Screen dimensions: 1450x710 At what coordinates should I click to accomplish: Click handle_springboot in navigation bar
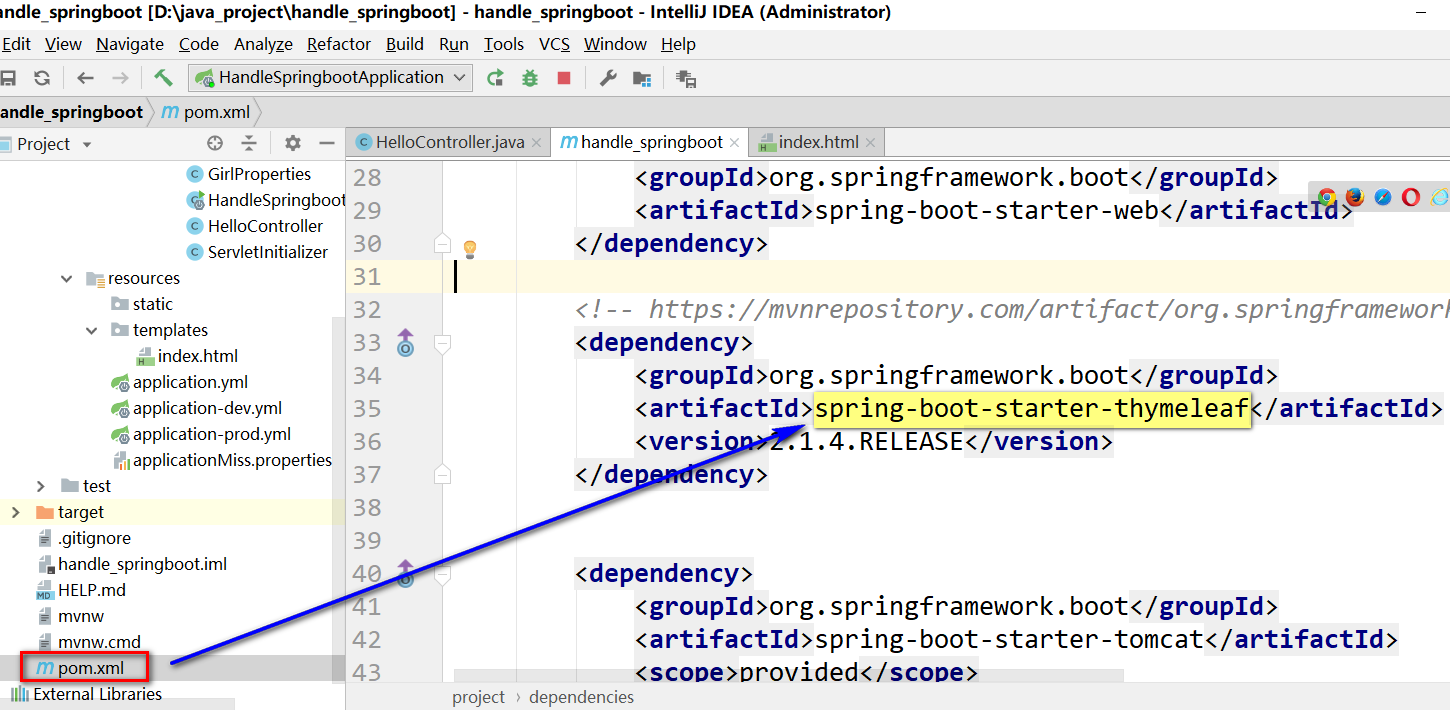[x=71, y=112]
